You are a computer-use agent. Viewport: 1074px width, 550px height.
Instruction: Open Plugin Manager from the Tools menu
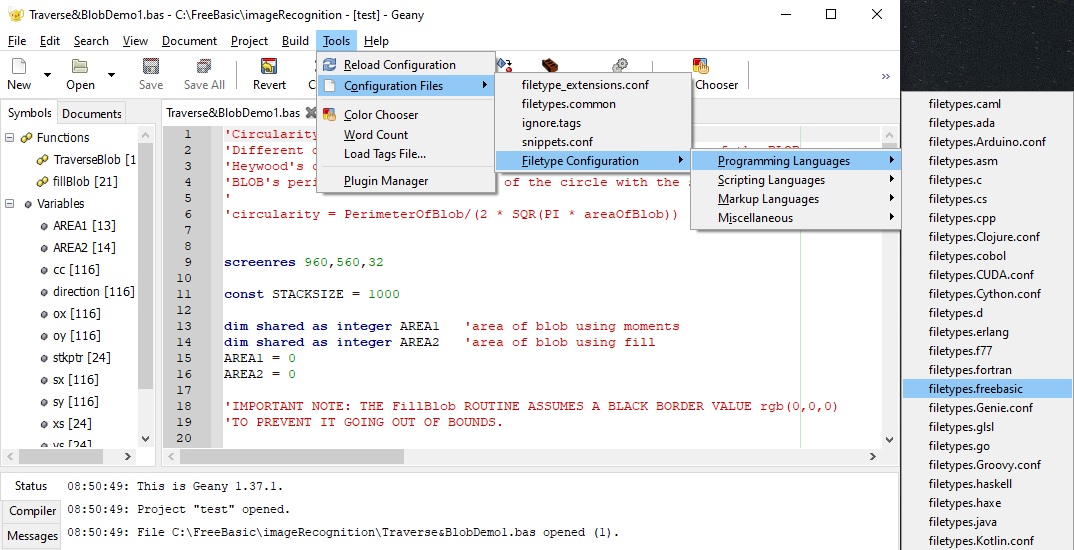(406, 181)
